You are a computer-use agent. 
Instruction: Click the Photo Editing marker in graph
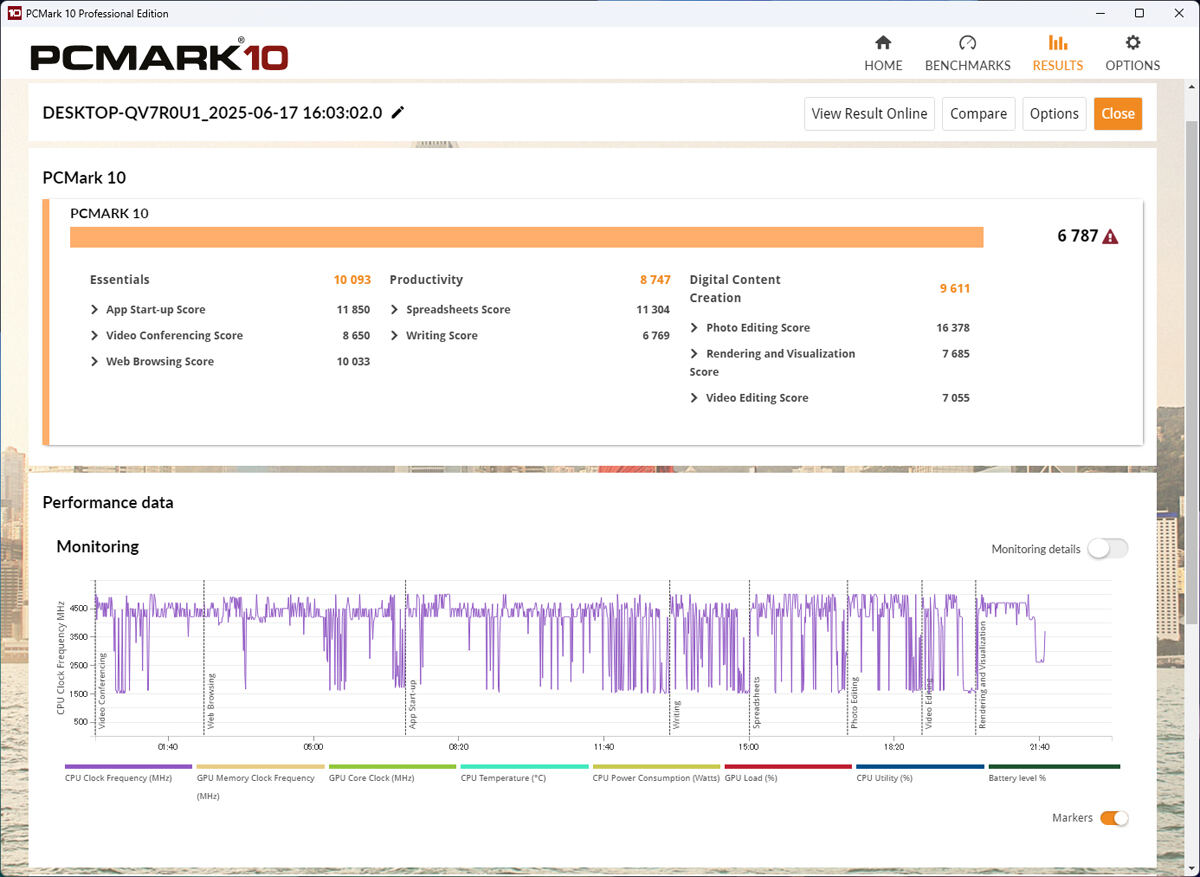click(854, 702)
